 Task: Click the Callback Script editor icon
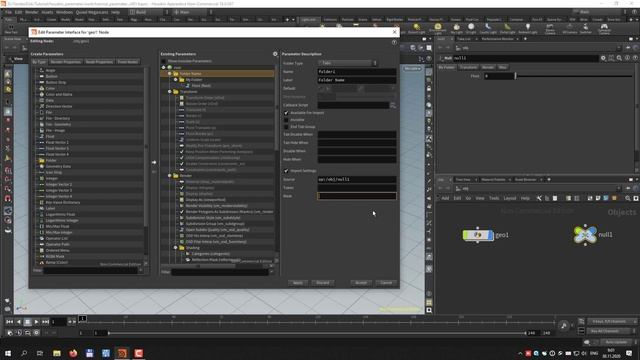(393, 105)
